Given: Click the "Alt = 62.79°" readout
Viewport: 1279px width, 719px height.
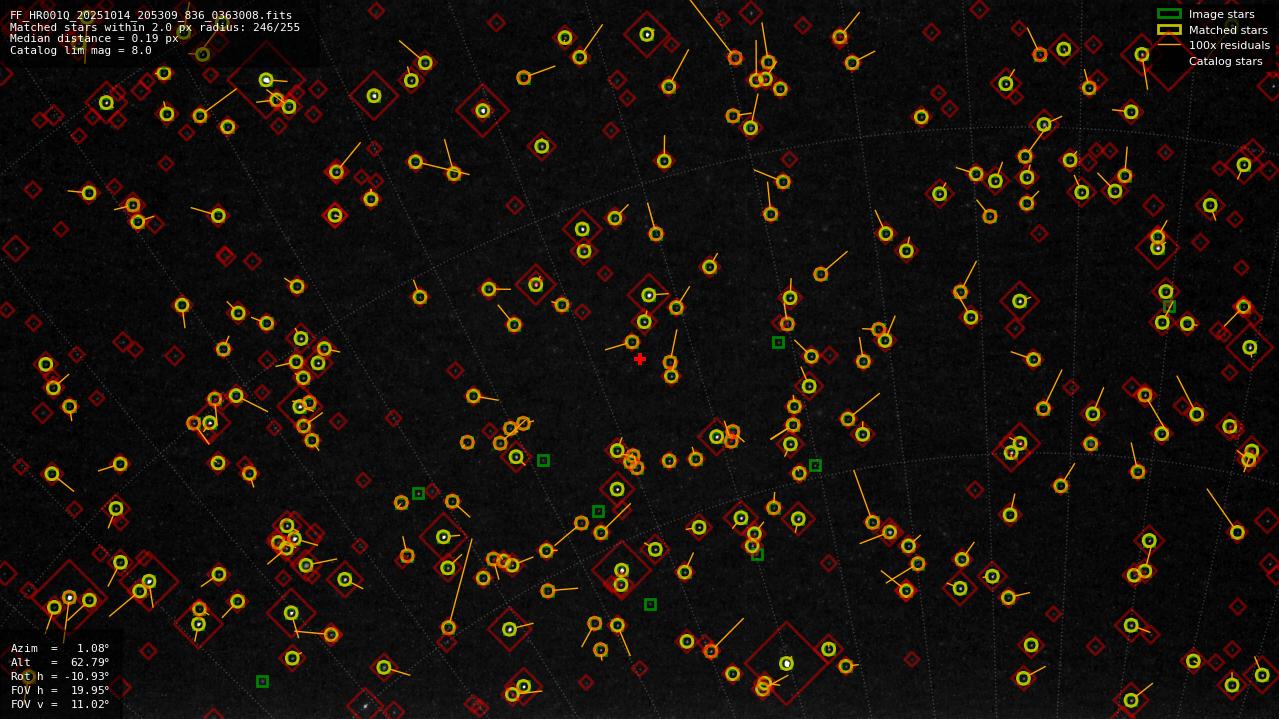Looking at the screenshot, I should tap(60, 662).
